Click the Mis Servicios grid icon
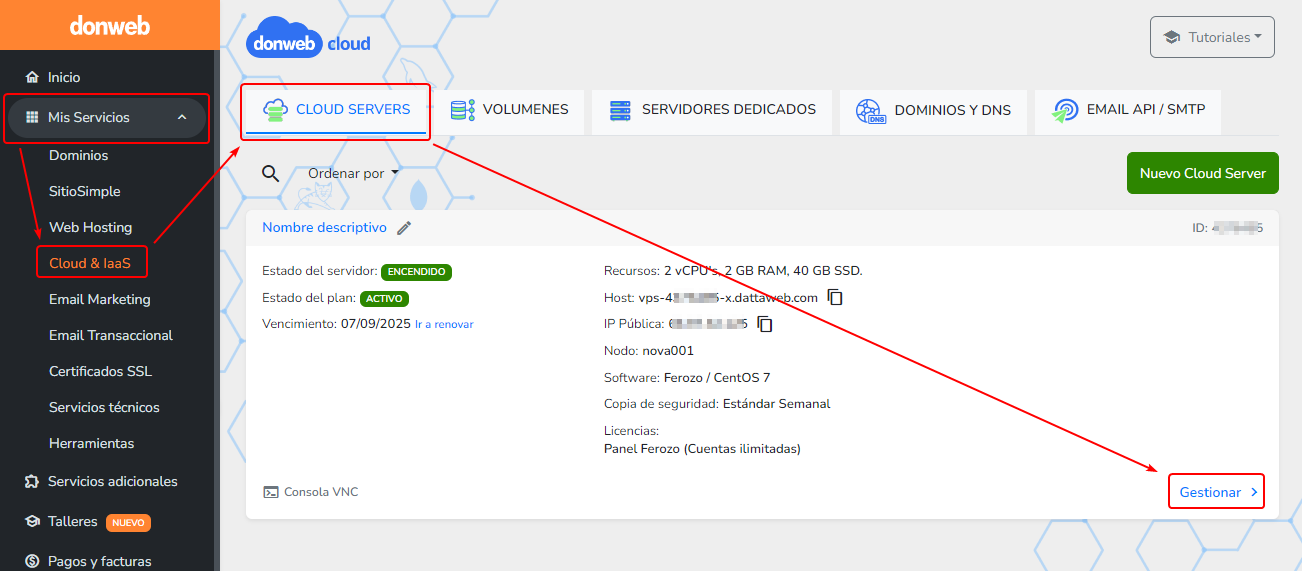The width and height of the screenshot is (1302, 571). pyautogui.click(x=32, y=117)
